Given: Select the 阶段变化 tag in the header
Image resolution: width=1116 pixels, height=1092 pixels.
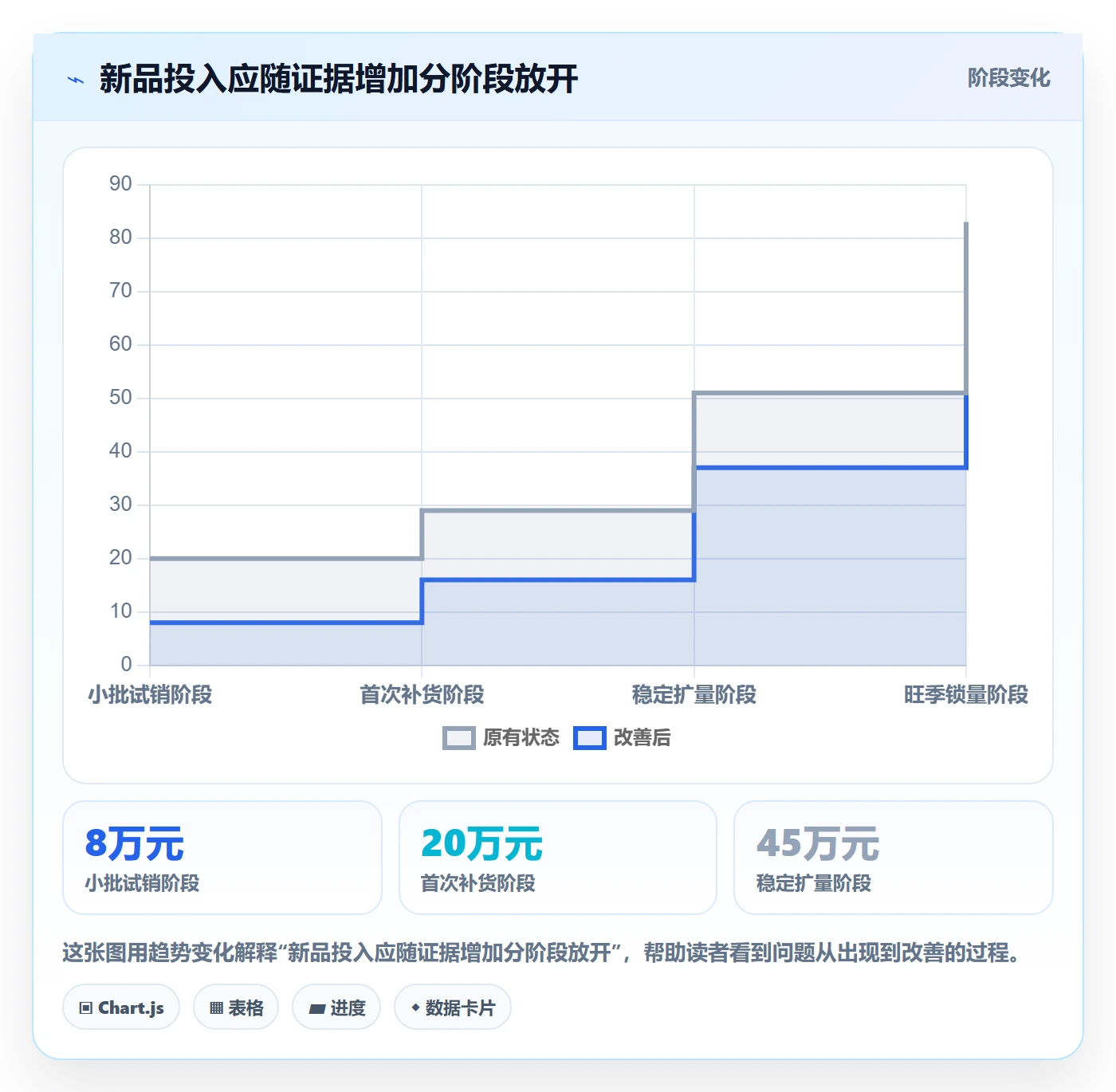Looking at the screenshot, I should click(1008, 78).
